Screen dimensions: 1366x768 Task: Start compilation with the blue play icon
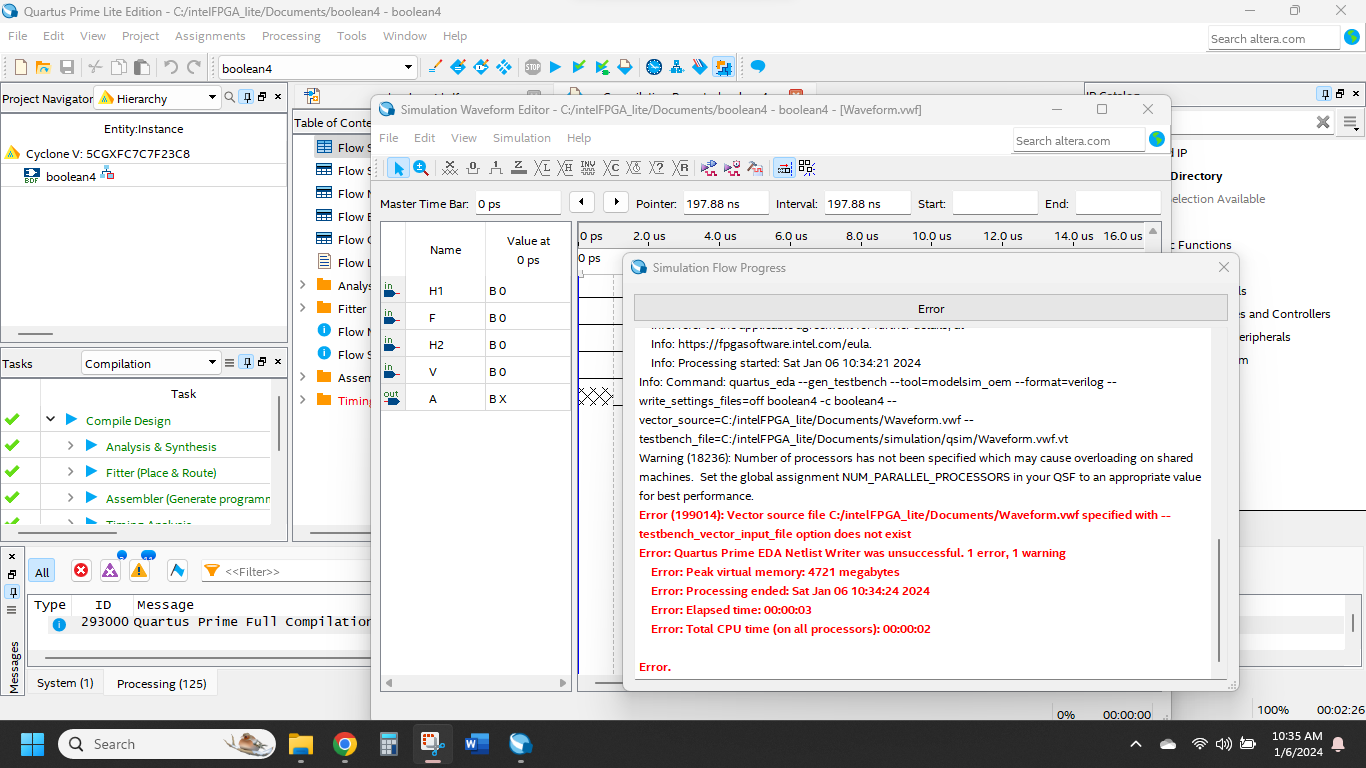(x=556, y=67)
